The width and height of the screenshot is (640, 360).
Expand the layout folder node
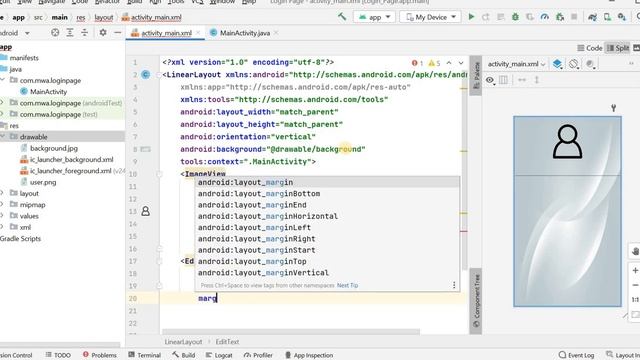point(3,193)
